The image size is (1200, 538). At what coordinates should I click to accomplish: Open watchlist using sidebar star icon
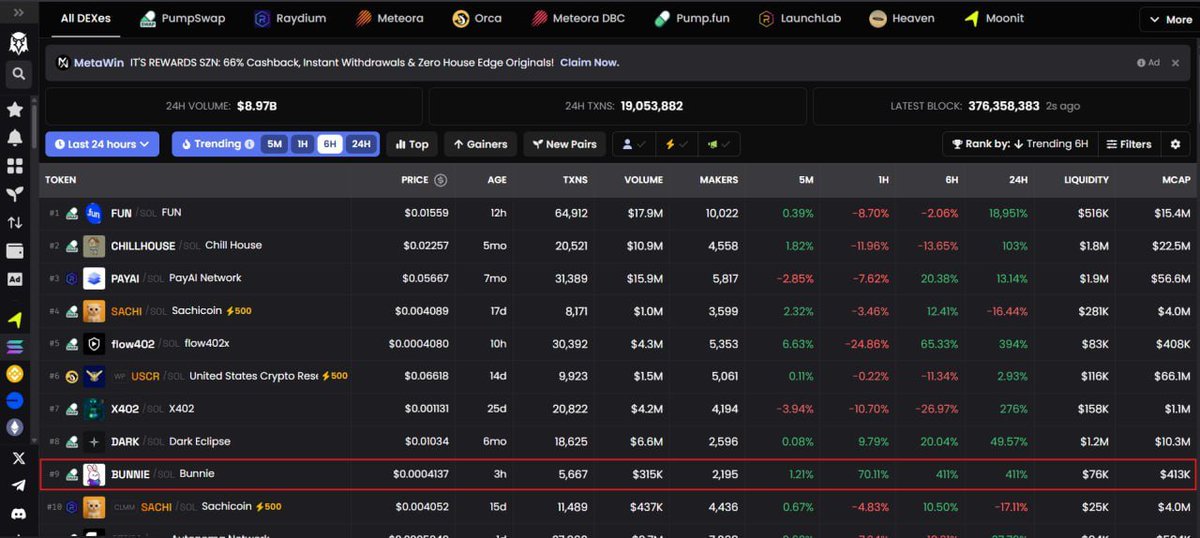(15, 109)
